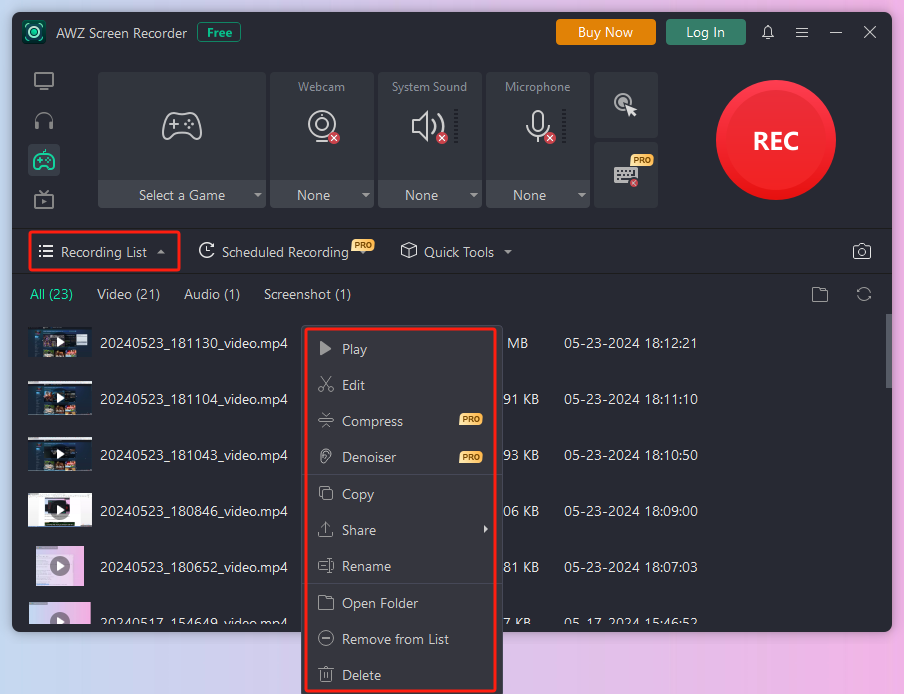Click the AWZ Screen Recorder logo

34,32
